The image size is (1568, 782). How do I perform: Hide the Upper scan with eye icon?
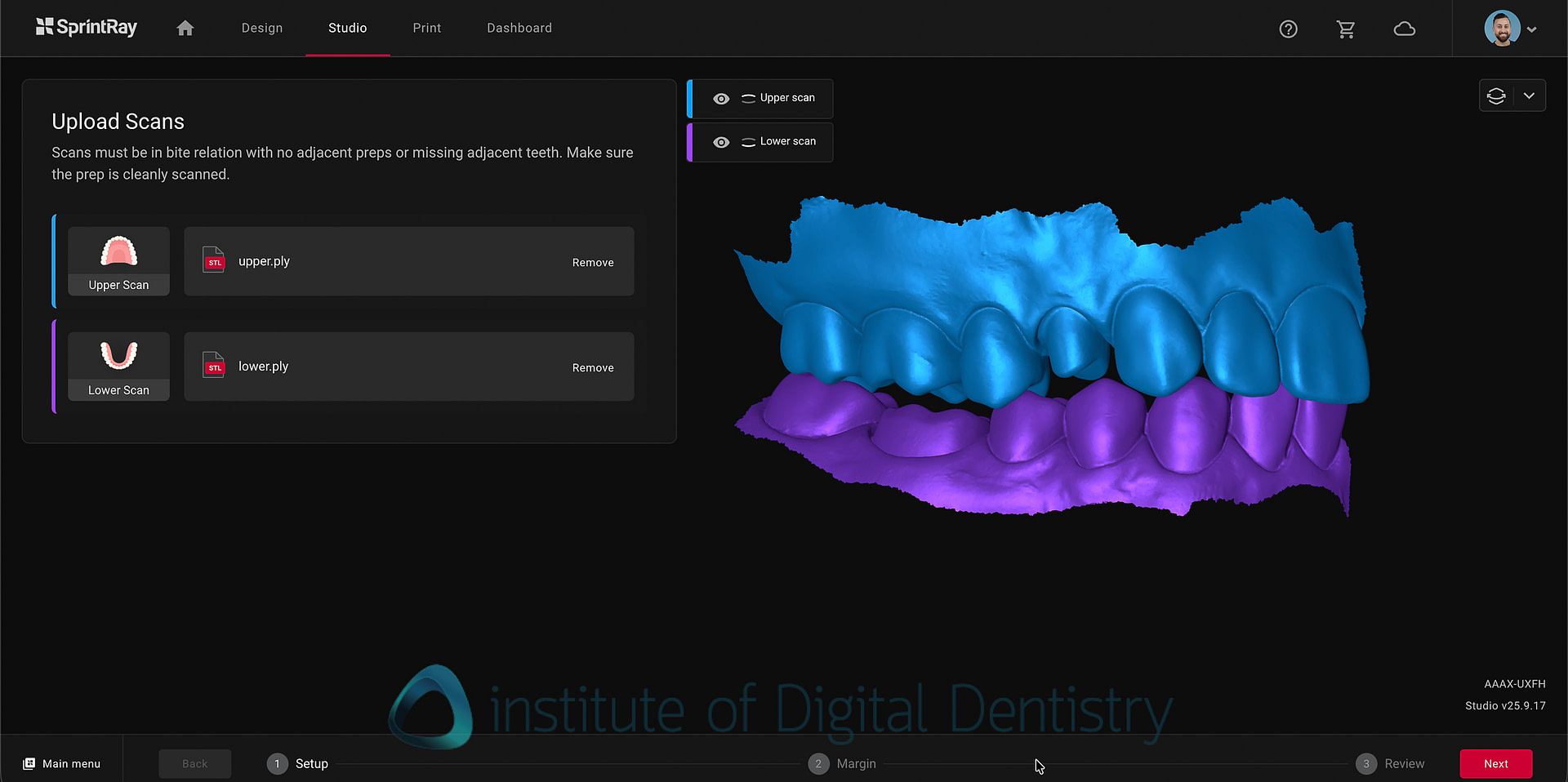point(721,99)
